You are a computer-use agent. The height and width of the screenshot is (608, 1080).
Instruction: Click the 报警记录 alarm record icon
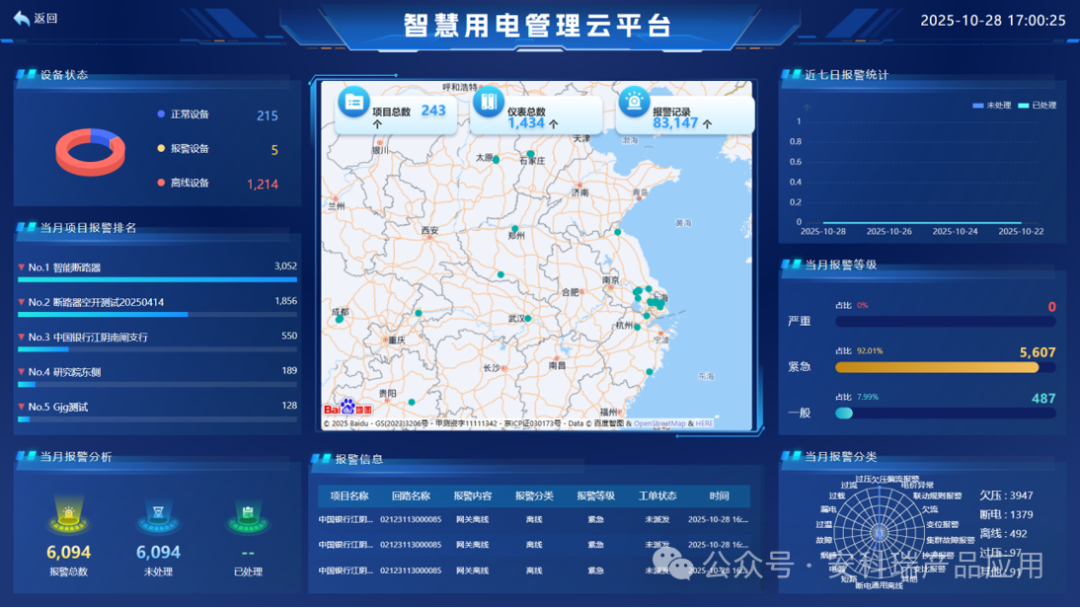coord(634,101)
